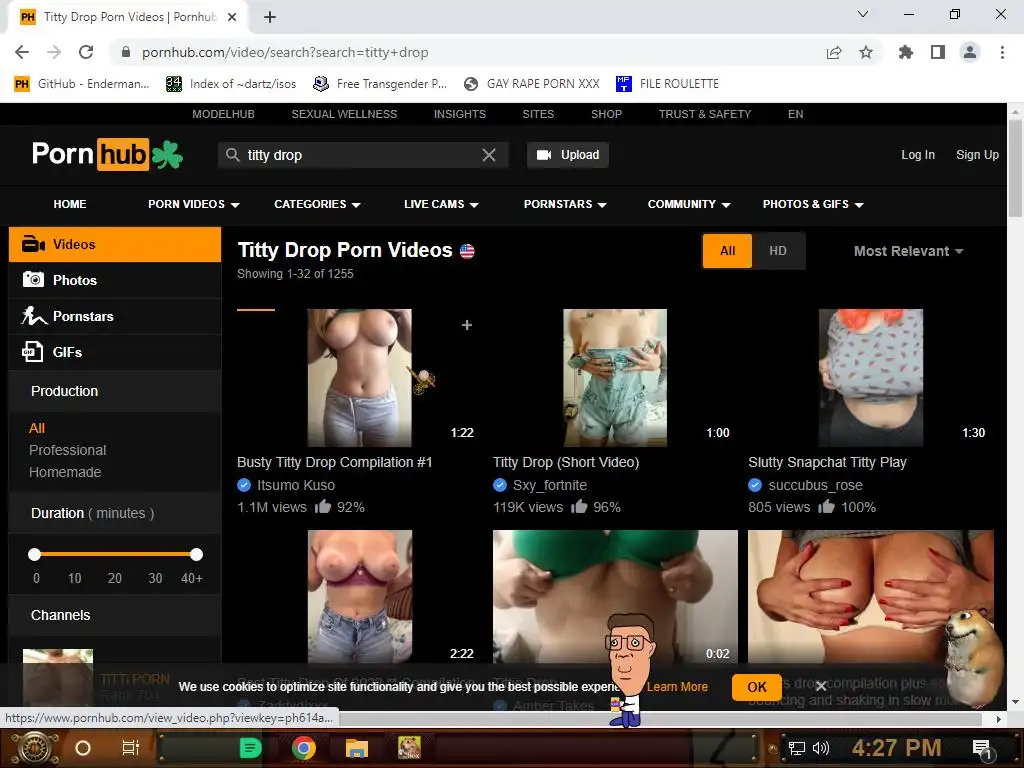
Task: Open the share this page icon
Action: [834, 52]
